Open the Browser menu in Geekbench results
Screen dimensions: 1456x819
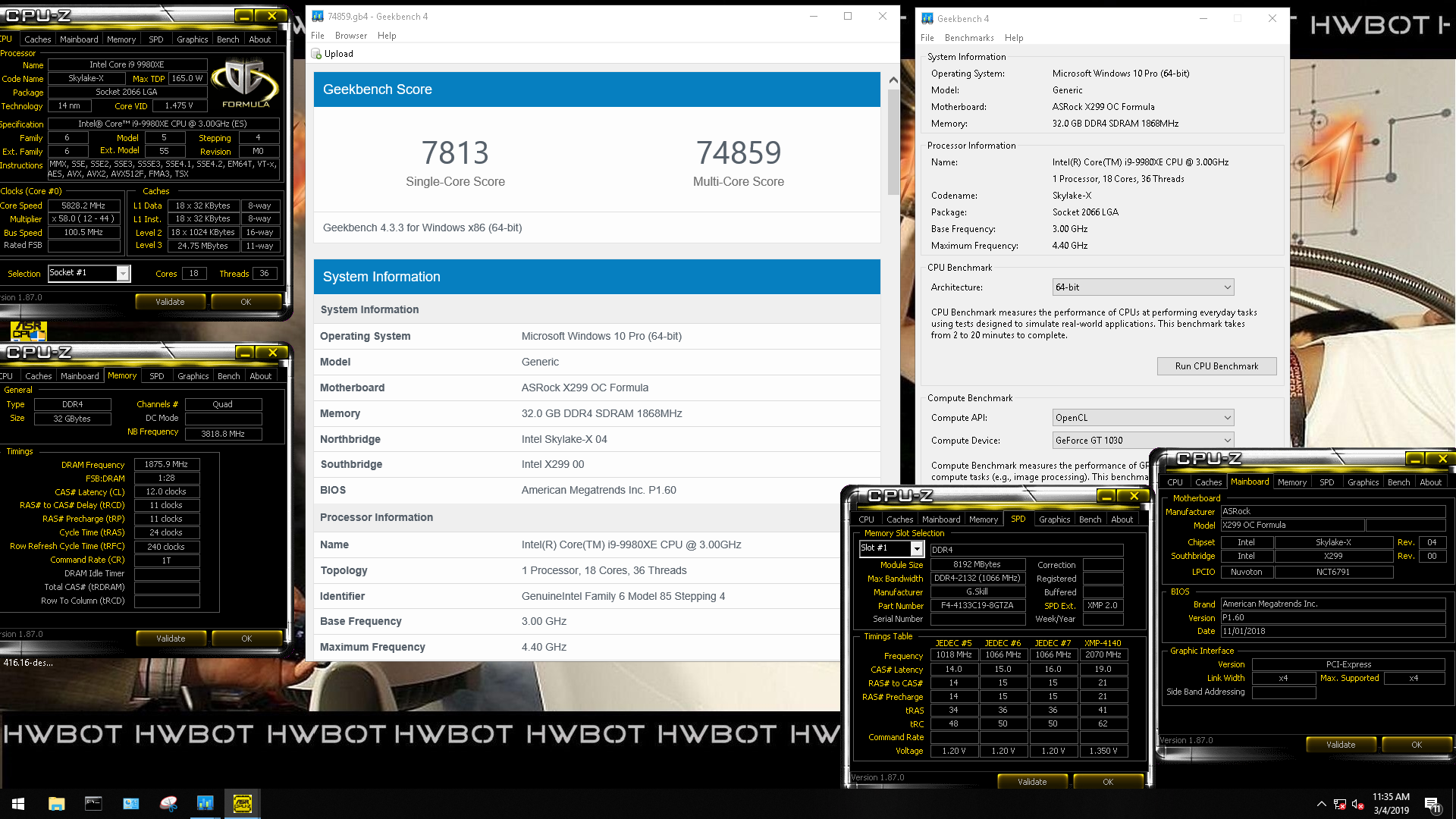351,36
